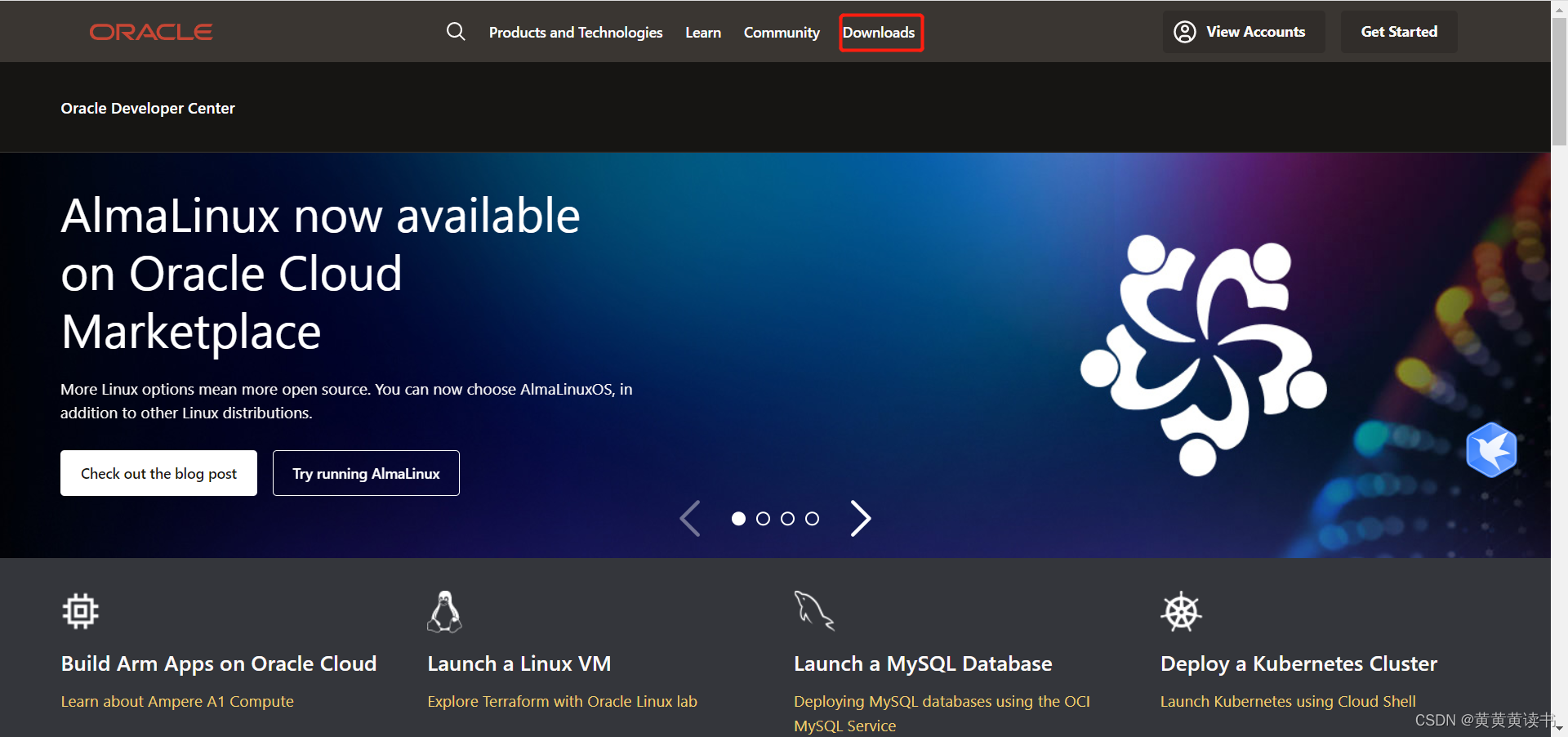Viewport: 1568px width, 737px height.
Task: Select the third carousel dot
Action: pyautogui.click(x=787, y=519)
